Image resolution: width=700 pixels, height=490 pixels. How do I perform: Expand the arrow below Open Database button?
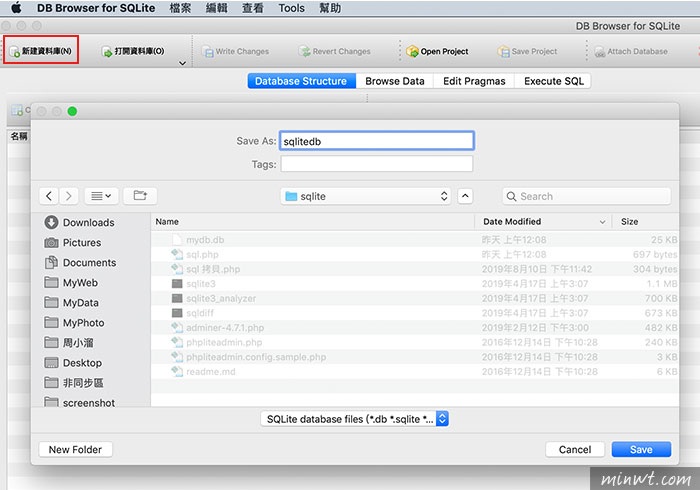point(182,63)
